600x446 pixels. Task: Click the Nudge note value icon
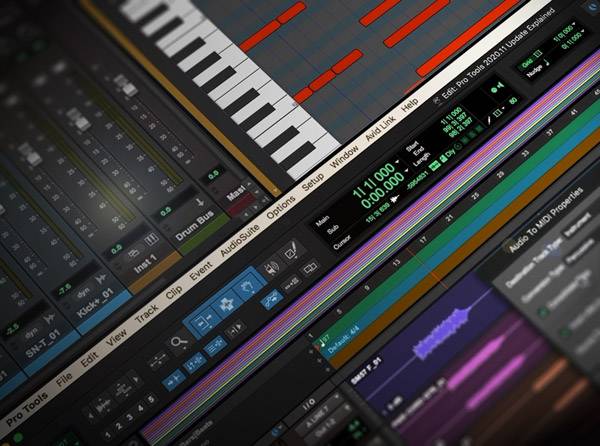[x=548, y=62]
